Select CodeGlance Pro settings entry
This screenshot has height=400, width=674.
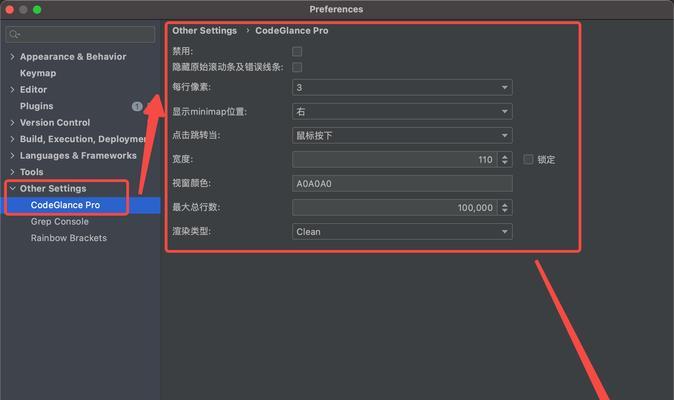[x=65, y=205]
